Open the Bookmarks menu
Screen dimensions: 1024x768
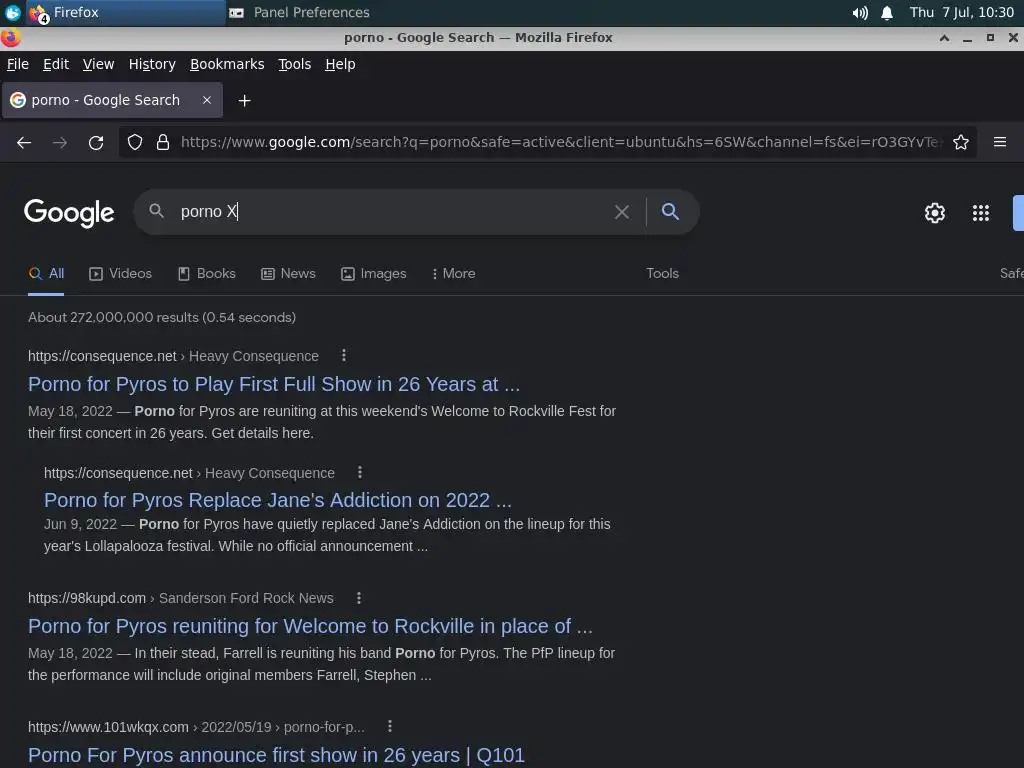click(227, 64)
